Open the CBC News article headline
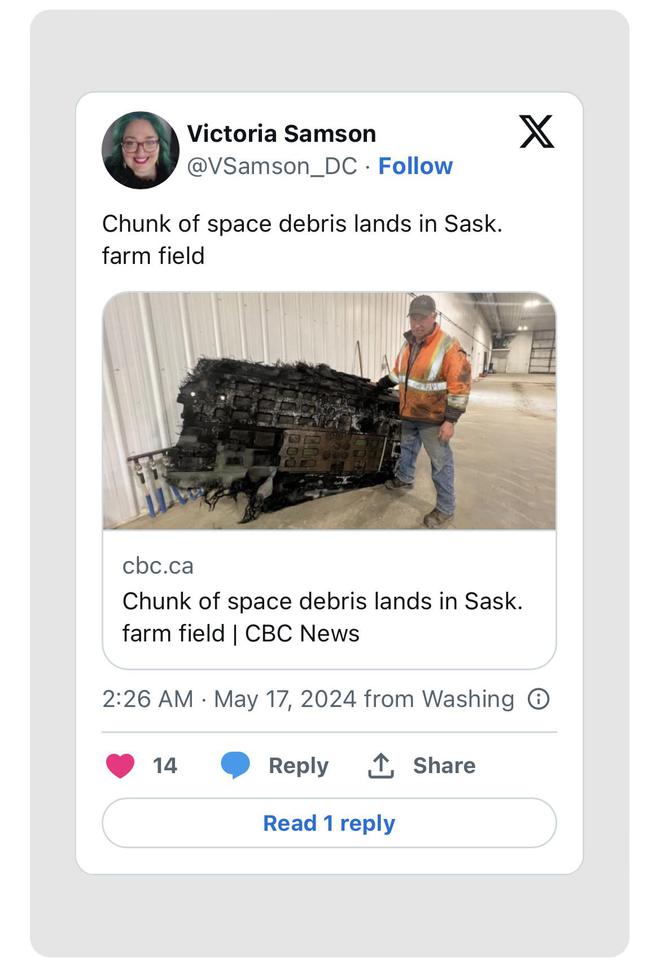The height and width of the screenshot is (967, 660). pyautogui.click(x=323, y=617)
